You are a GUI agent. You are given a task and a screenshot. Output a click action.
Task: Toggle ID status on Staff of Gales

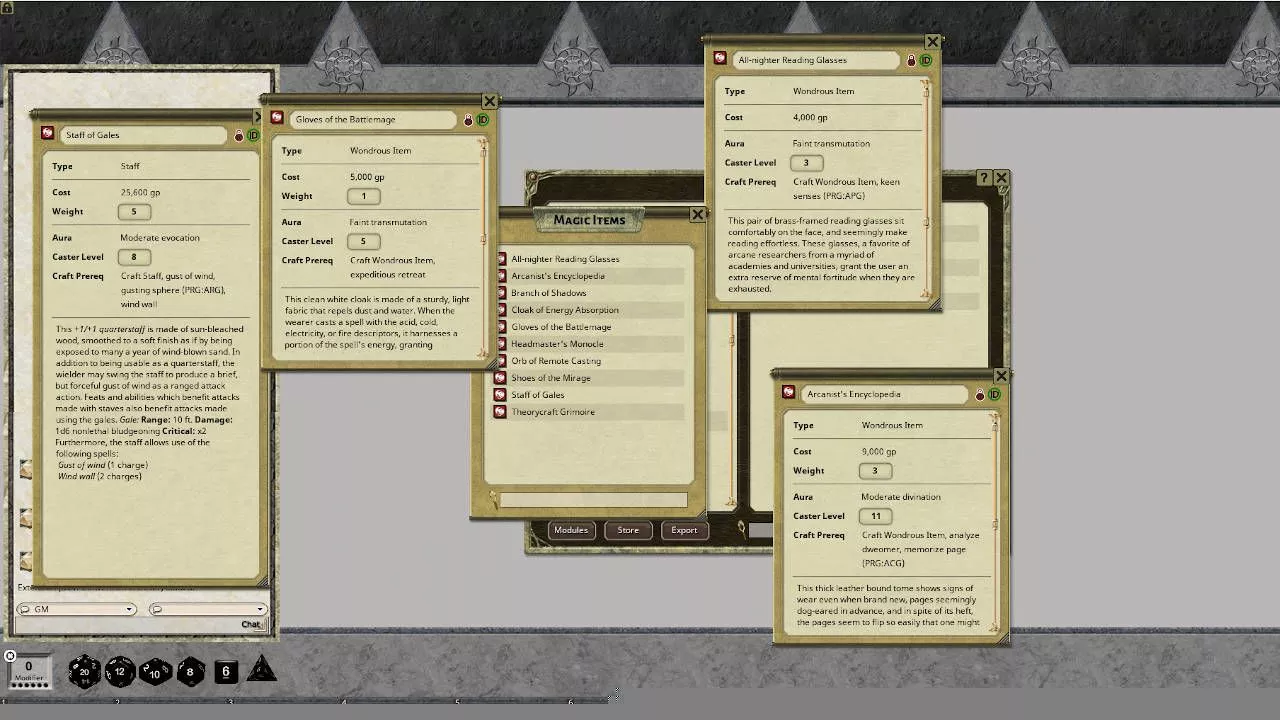253,135
